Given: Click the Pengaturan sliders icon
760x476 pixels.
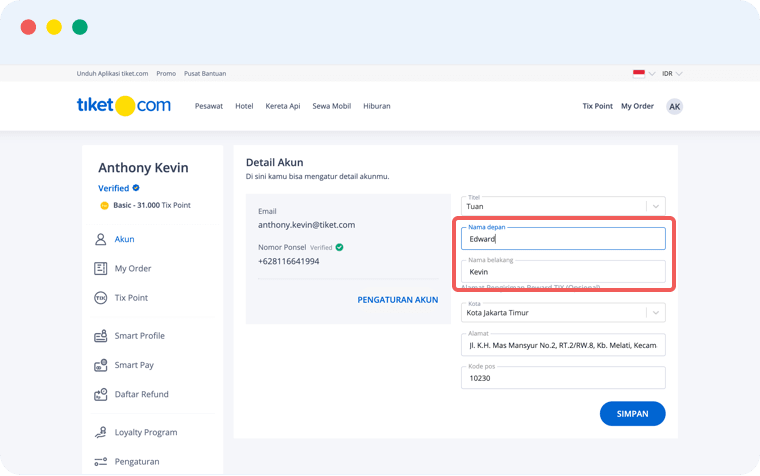Looking at the screenshot, I should coord(100,461).
